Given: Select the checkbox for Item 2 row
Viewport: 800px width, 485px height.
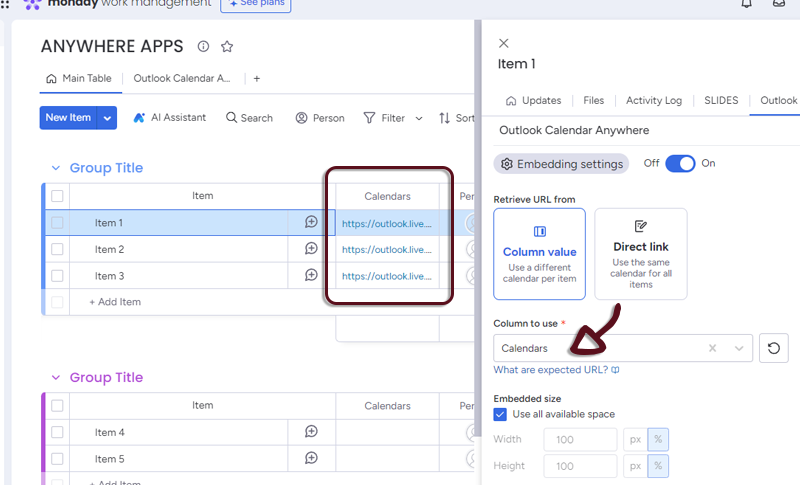Looking at the screenshot, I should click(x=57, y=249).
